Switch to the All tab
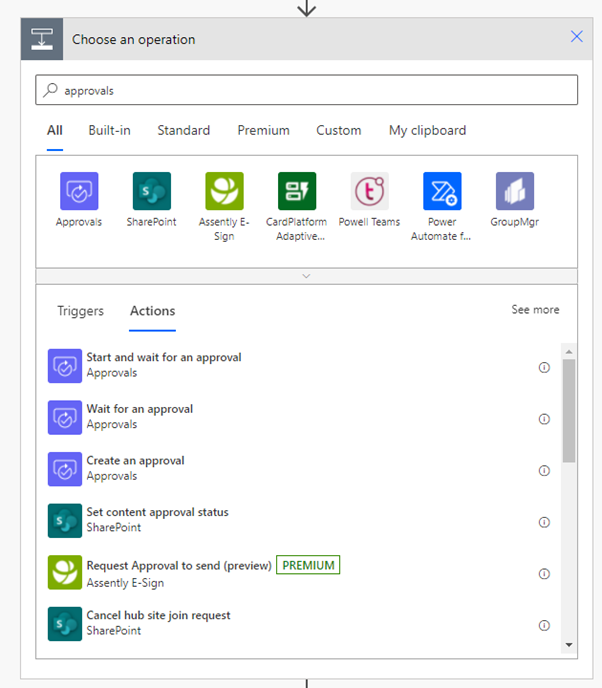Image resolution: width=602 pixels, height=688 pixels. tap(55, 130)
